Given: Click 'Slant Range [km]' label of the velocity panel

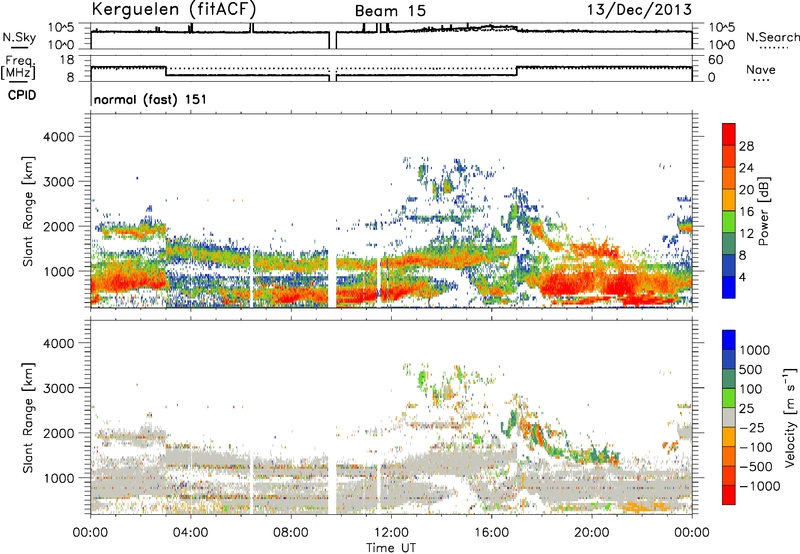Looking at the screenshot, I should click(x=28, y=418).
